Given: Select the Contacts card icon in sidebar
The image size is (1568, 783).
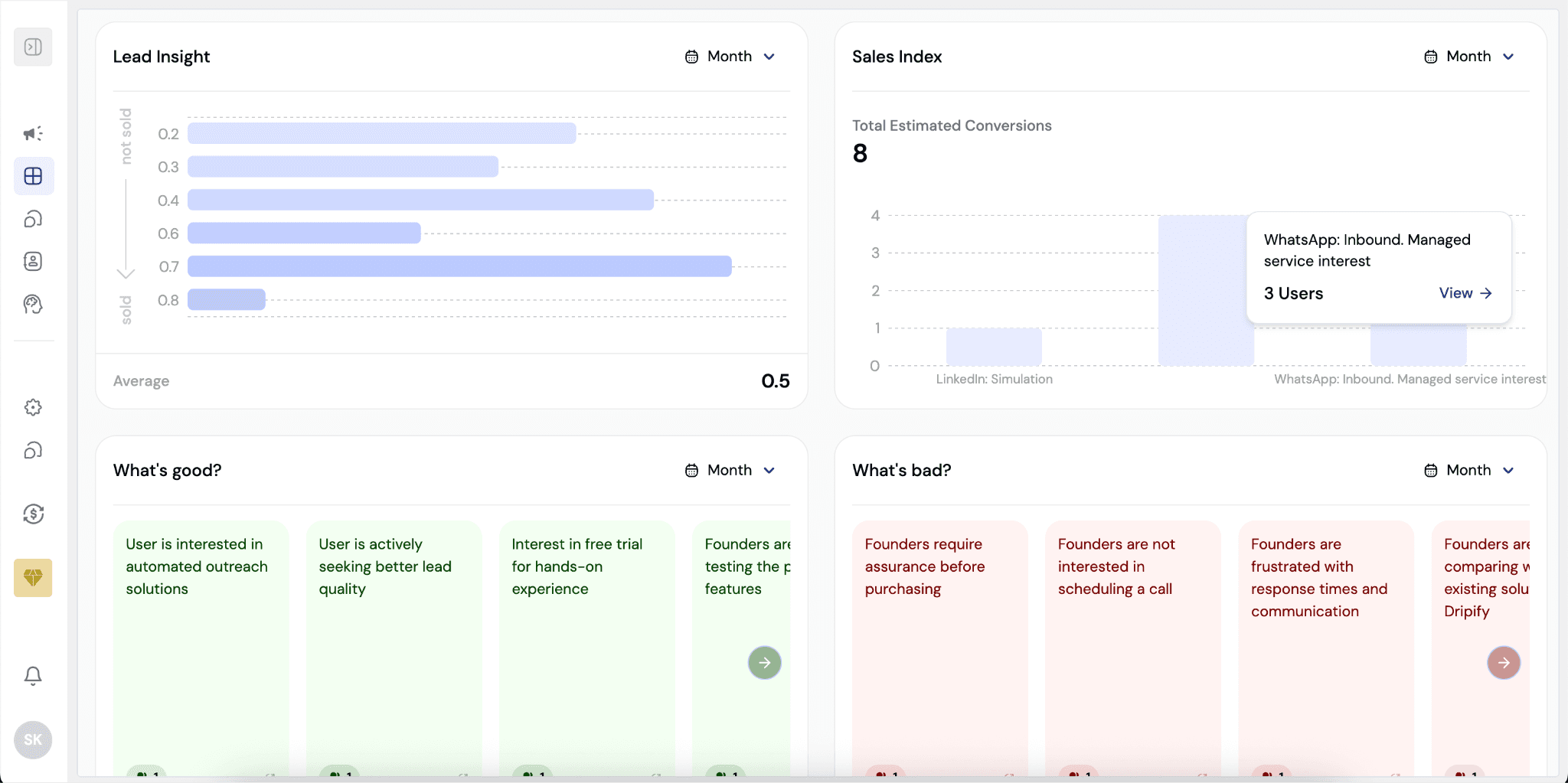Looking at the screenshot, I should (x=33, y=262).
